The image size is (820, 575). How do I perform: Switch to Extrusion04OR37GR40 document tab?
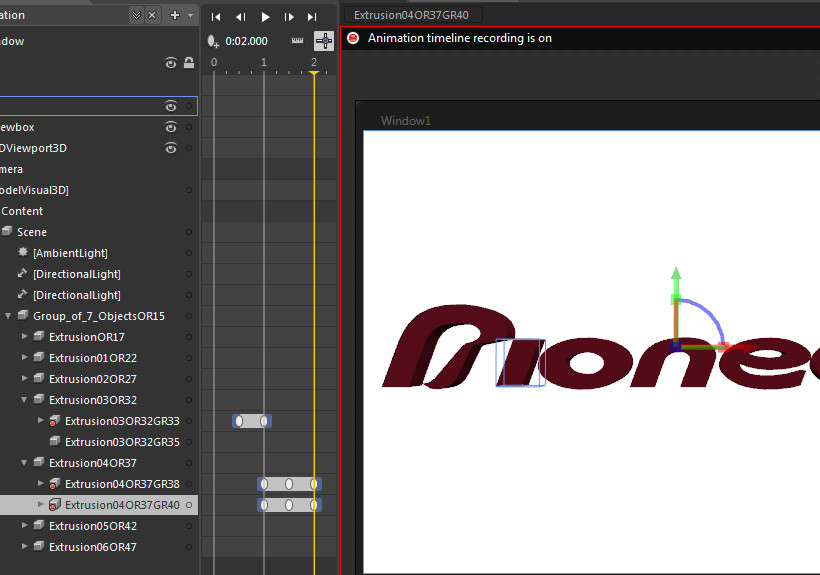point(412,15)
